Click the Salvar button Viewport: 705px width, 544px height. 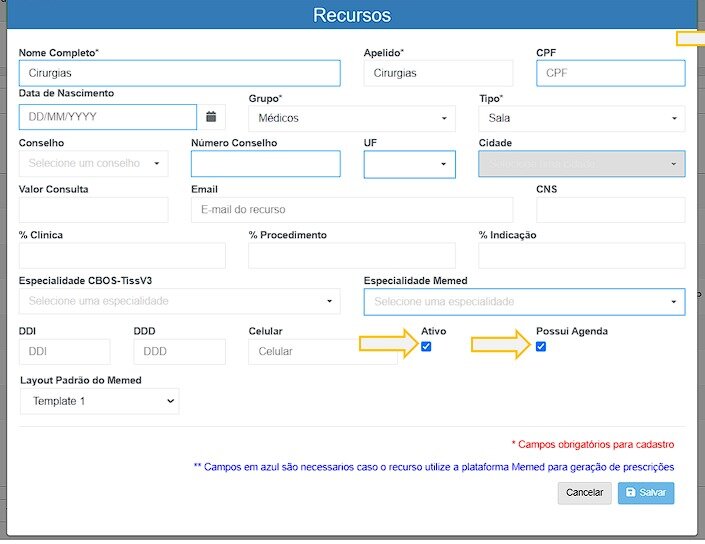click(646, 493)
